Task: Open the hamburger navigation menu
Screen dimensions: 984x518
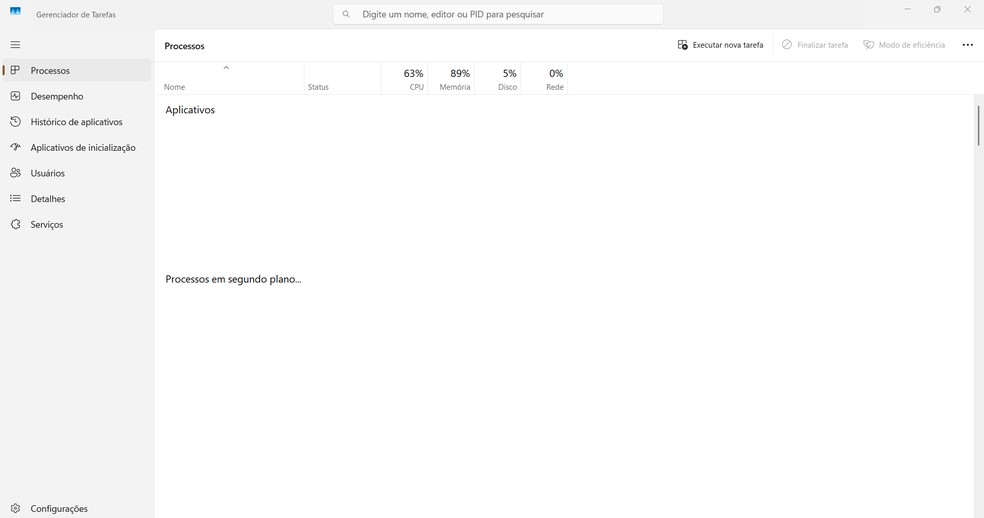Action: (15, 45)
